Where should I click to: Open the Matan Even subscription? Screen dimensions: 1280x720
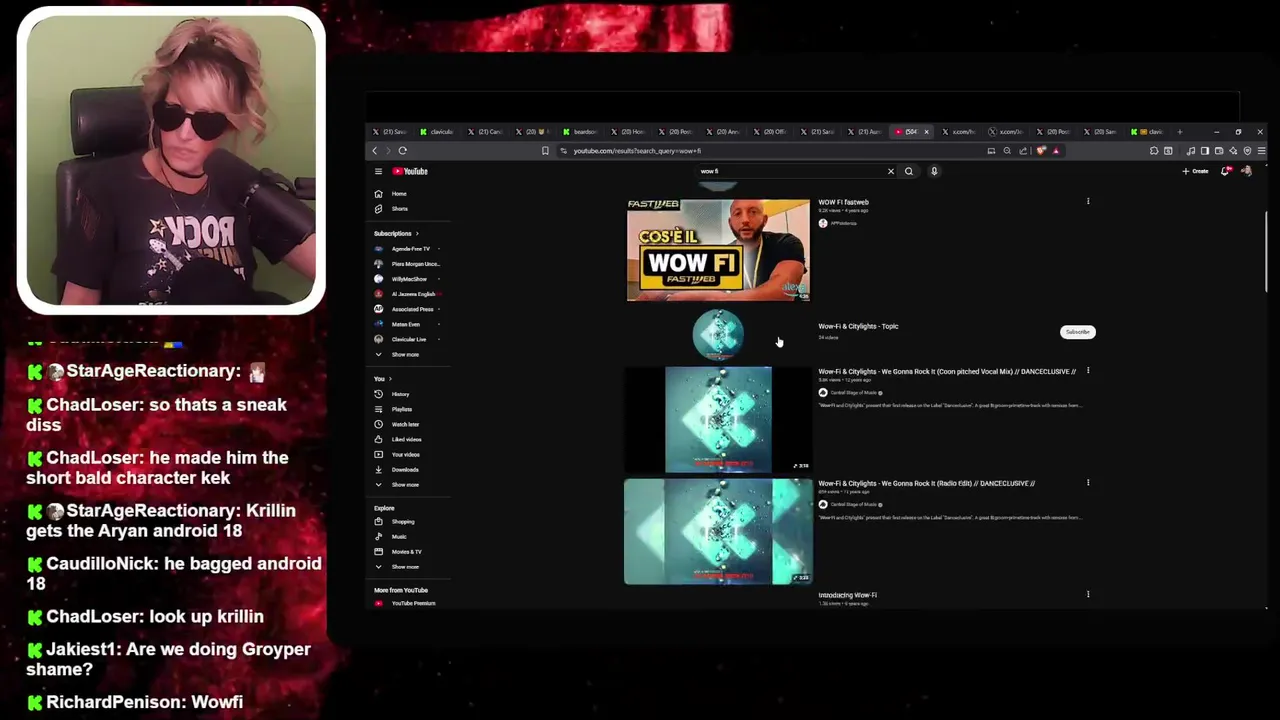point(410,324)
